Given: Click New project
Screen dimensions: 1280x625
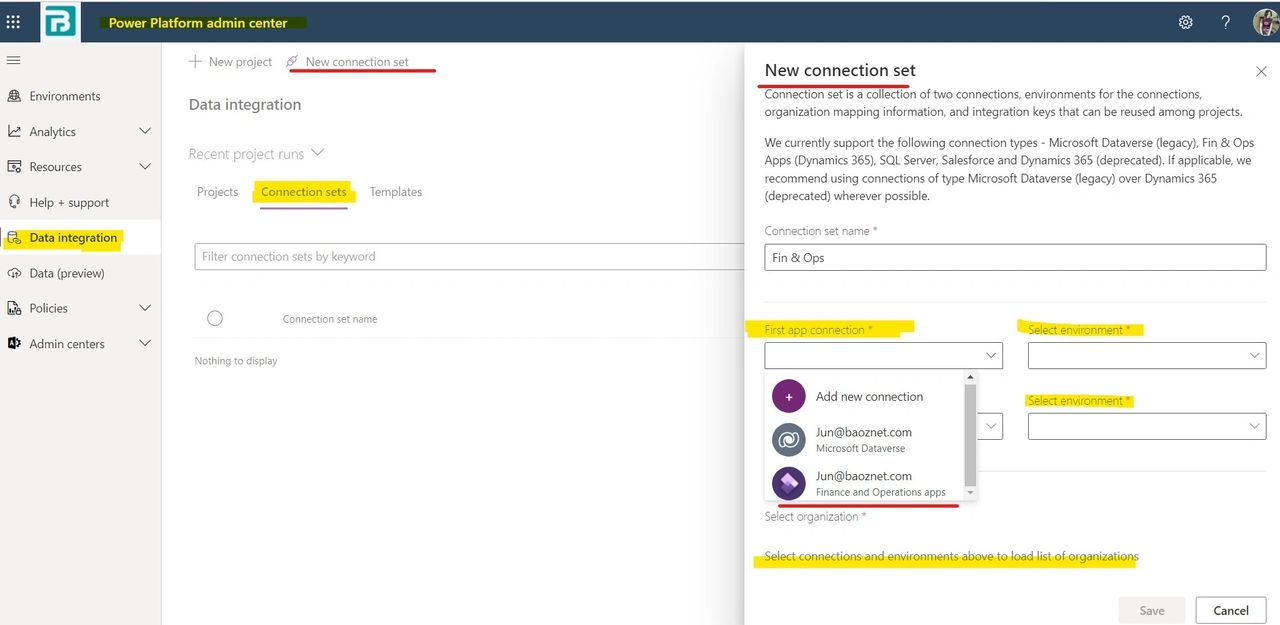Looking at the screenshot, I should [x=230, y=61].
